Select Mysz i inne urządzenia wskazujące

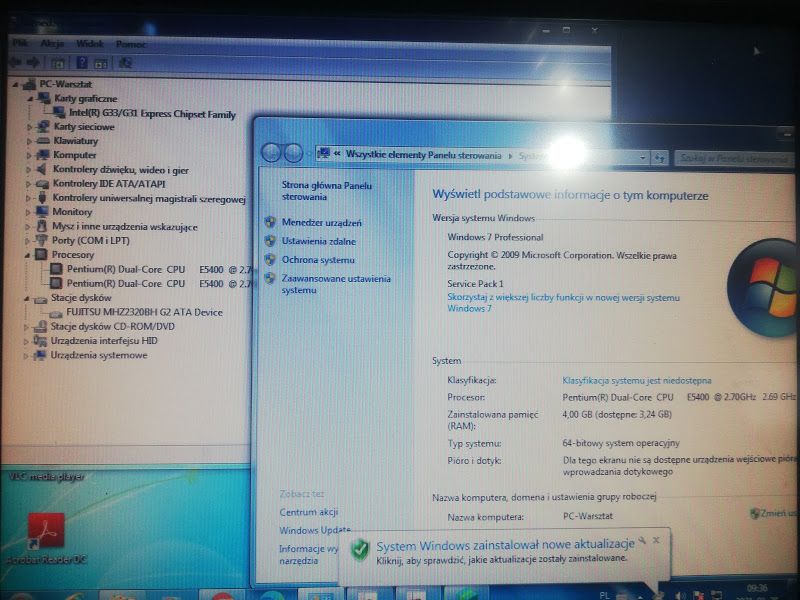click(x=124, y=227)
